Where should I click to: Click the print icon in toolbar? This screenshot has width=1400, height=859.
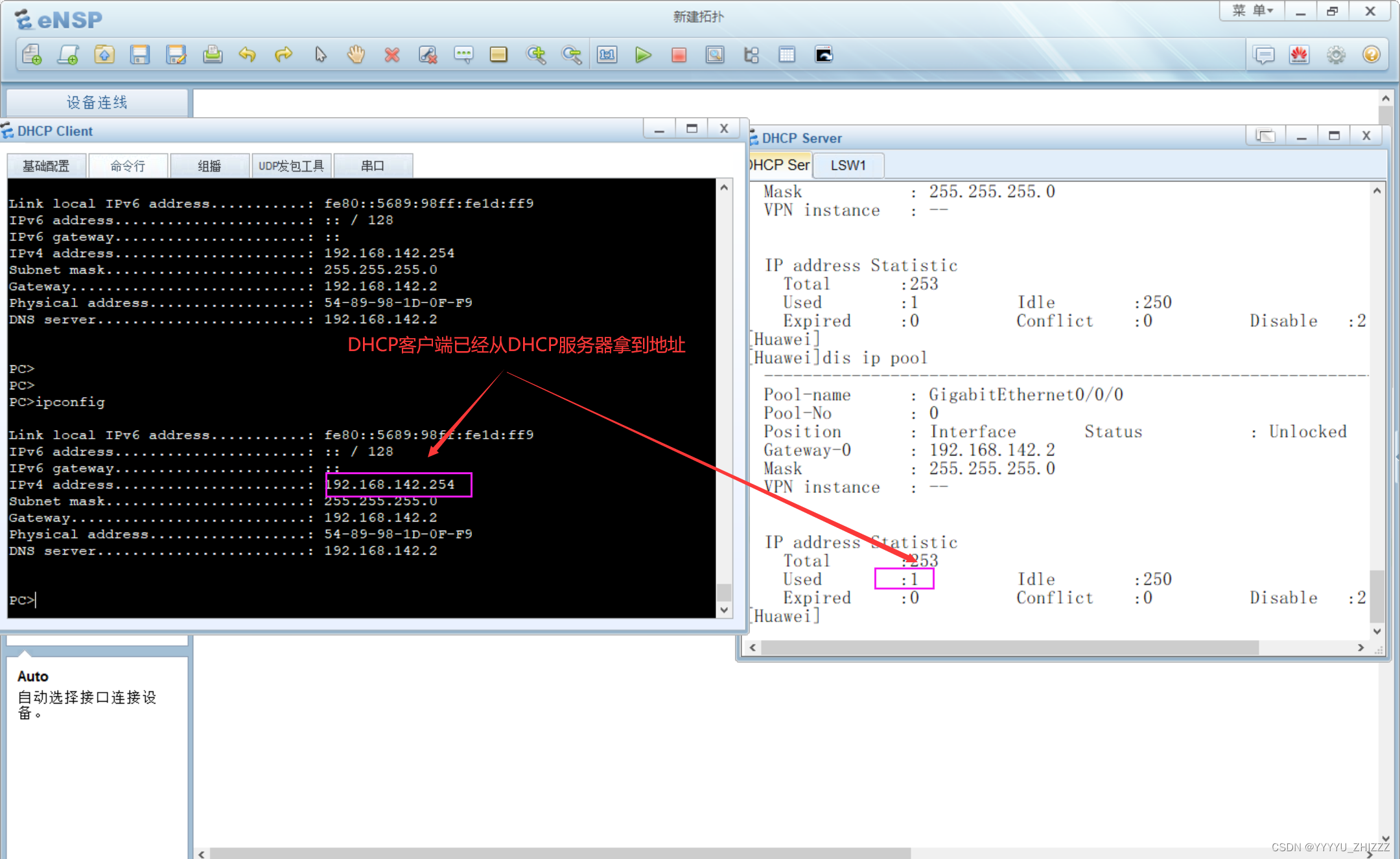point(213,55)
